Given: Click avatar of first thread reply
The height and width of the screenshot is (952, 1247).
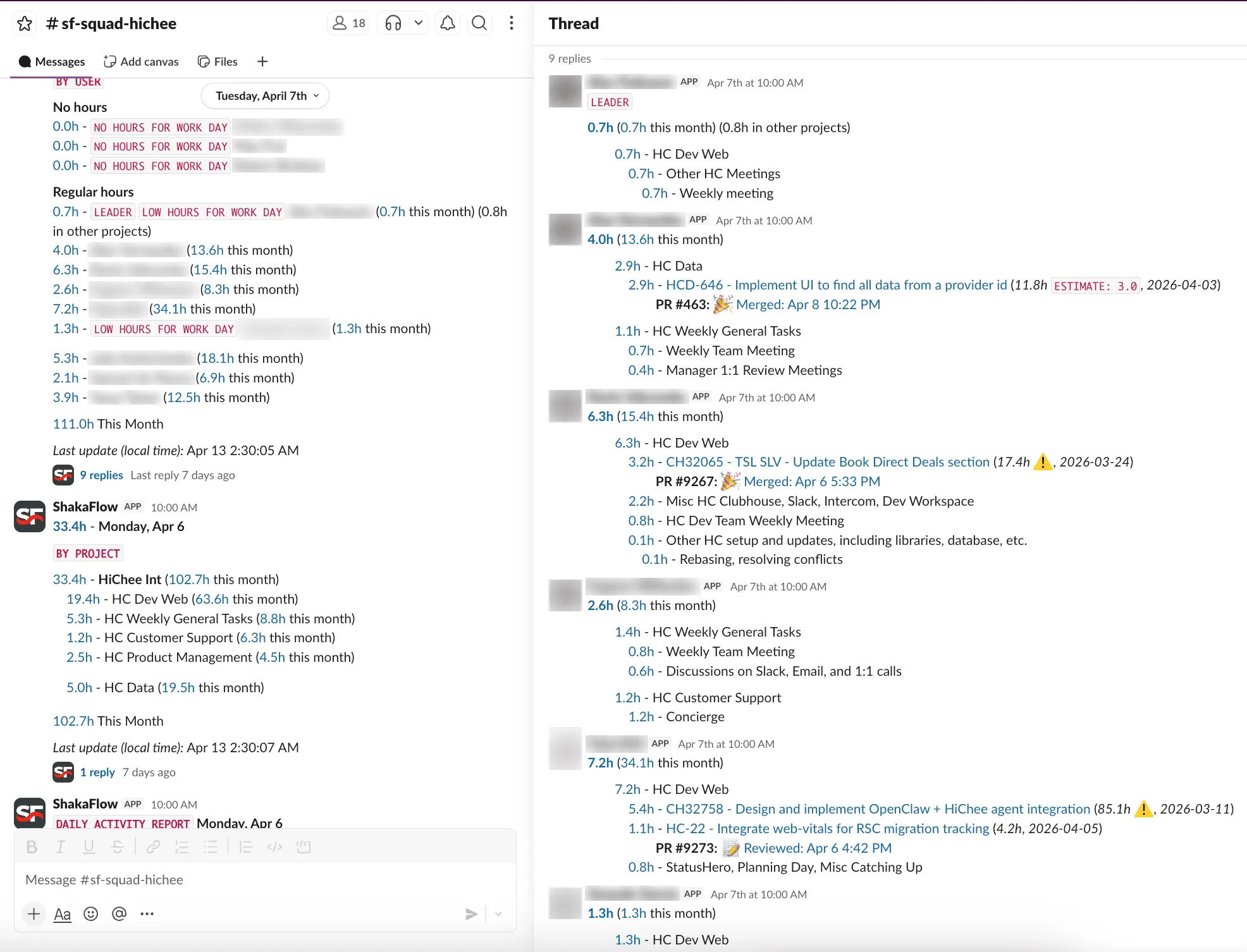Looking at the screenshot, I should coord(565,91).
